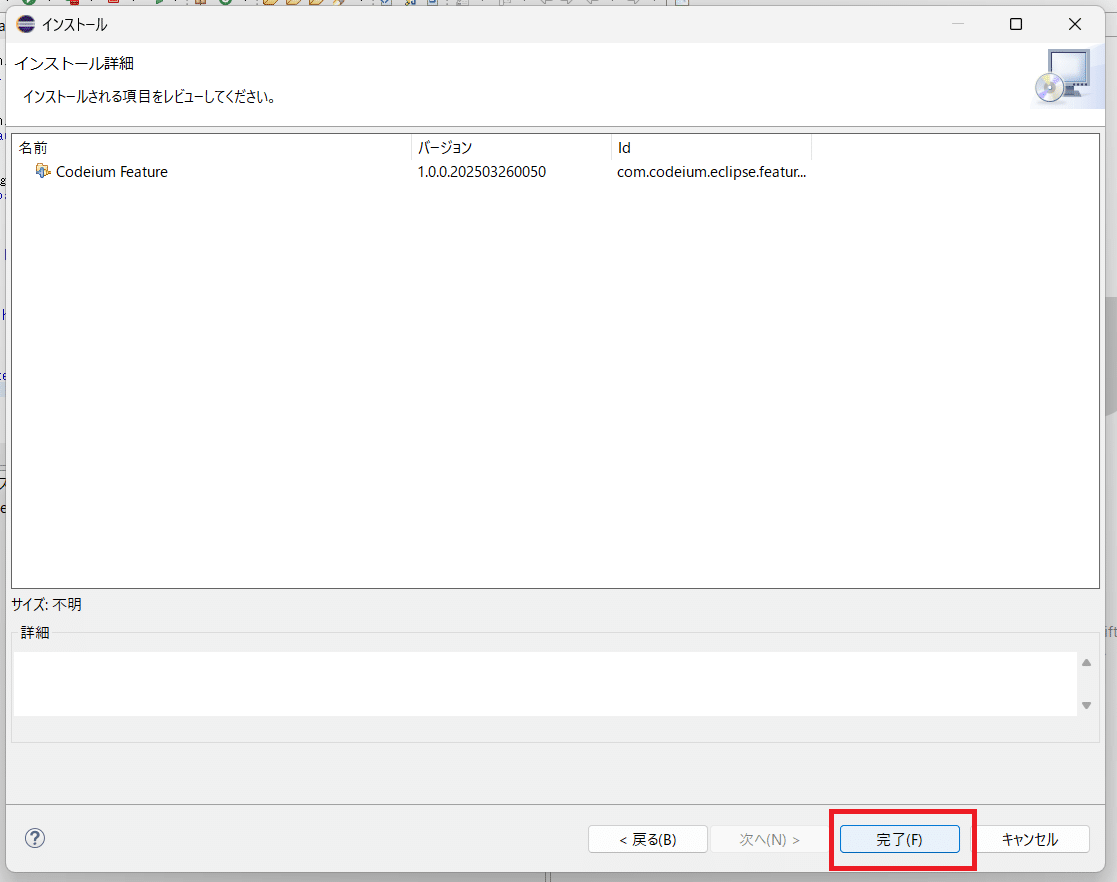
Task: Maximize the インストール dialog window
Action: [1016, 24]
